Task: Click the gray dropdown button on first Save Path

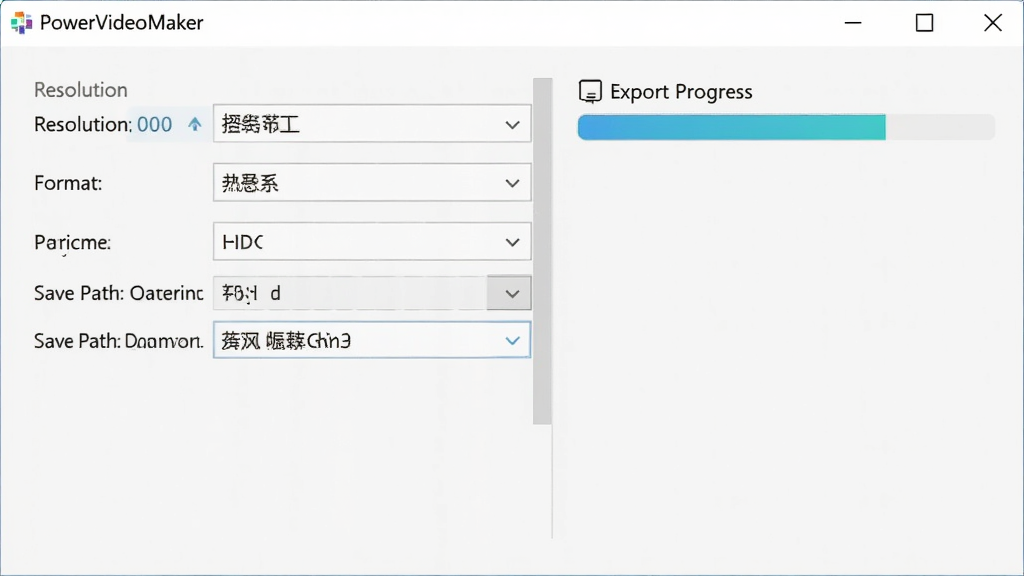Action: (x=509, y=293)
